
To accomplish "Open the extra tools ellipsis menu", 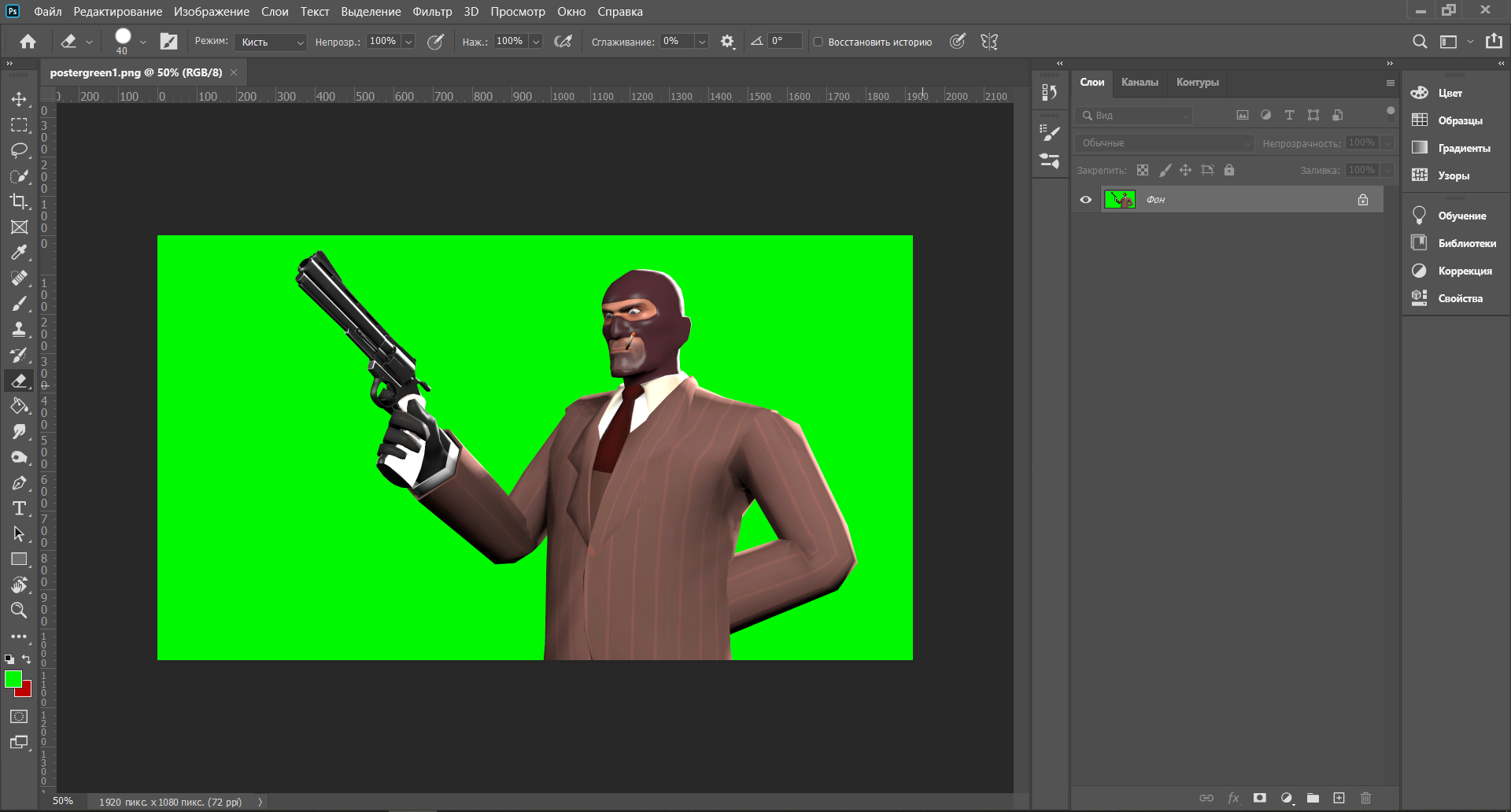I will pos(19,637).
